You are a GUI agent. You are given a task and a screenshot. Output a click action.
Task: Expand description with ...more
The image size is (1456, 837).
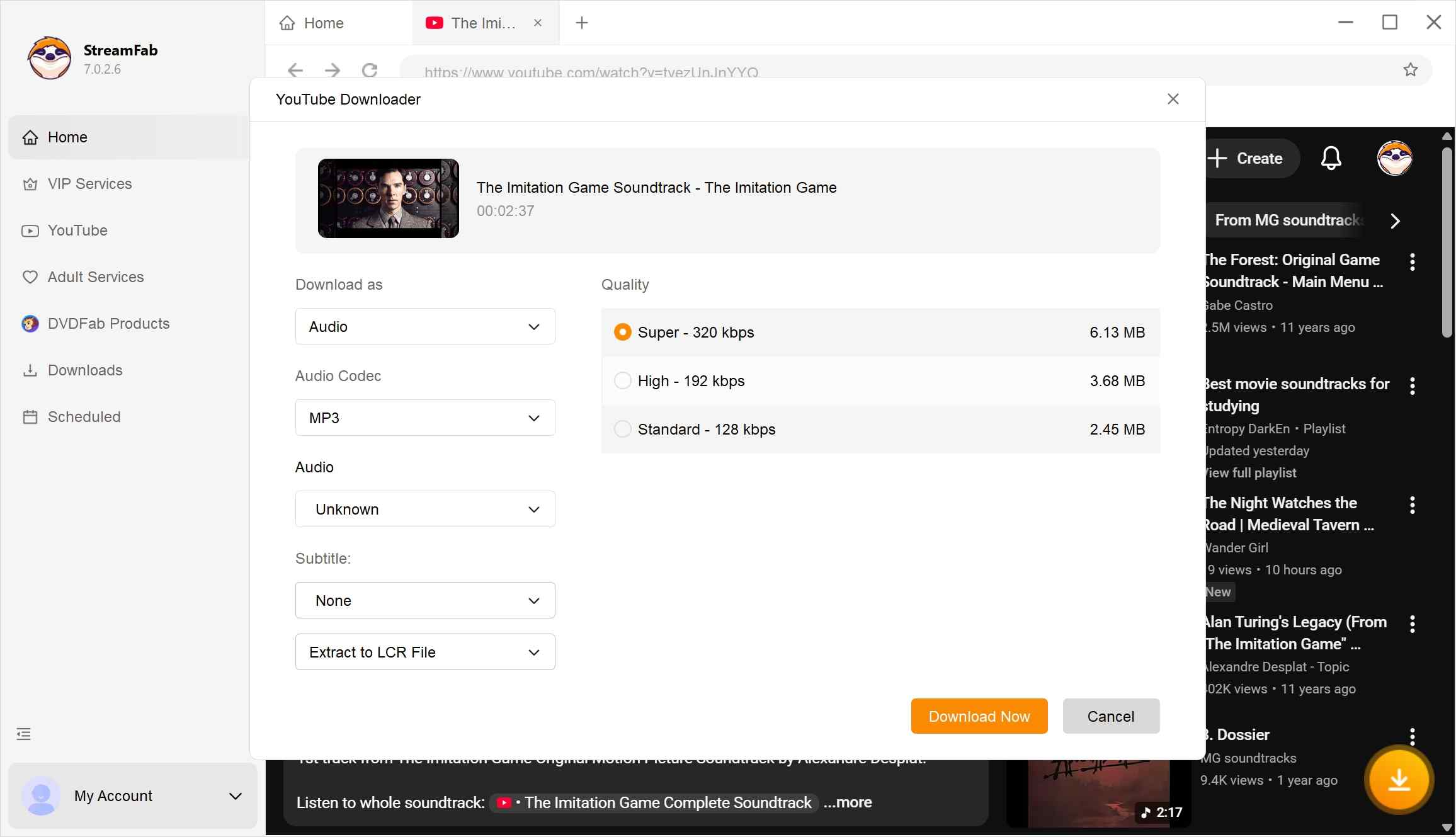click(848, 802)
